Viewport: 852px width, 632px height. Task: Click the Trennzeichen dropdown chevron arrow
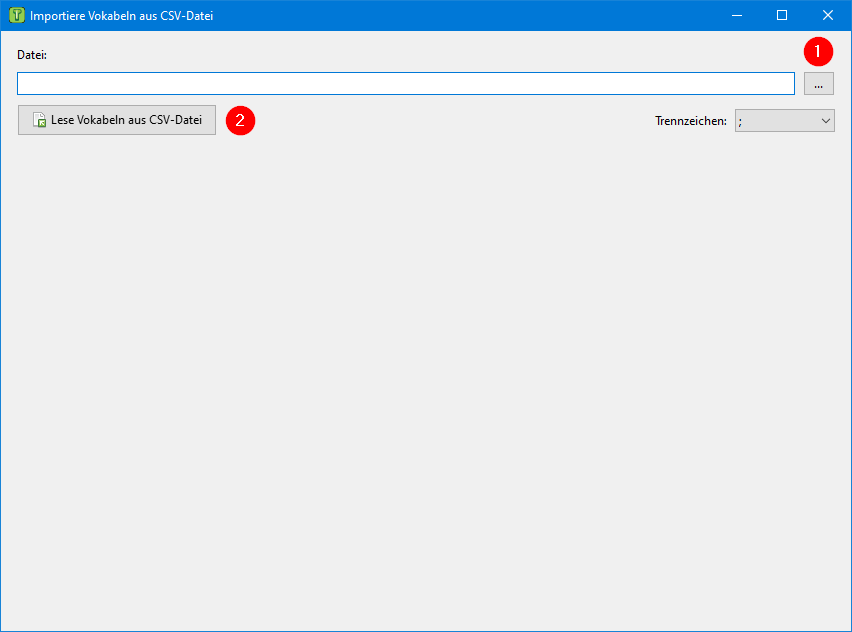coord(825,121)
